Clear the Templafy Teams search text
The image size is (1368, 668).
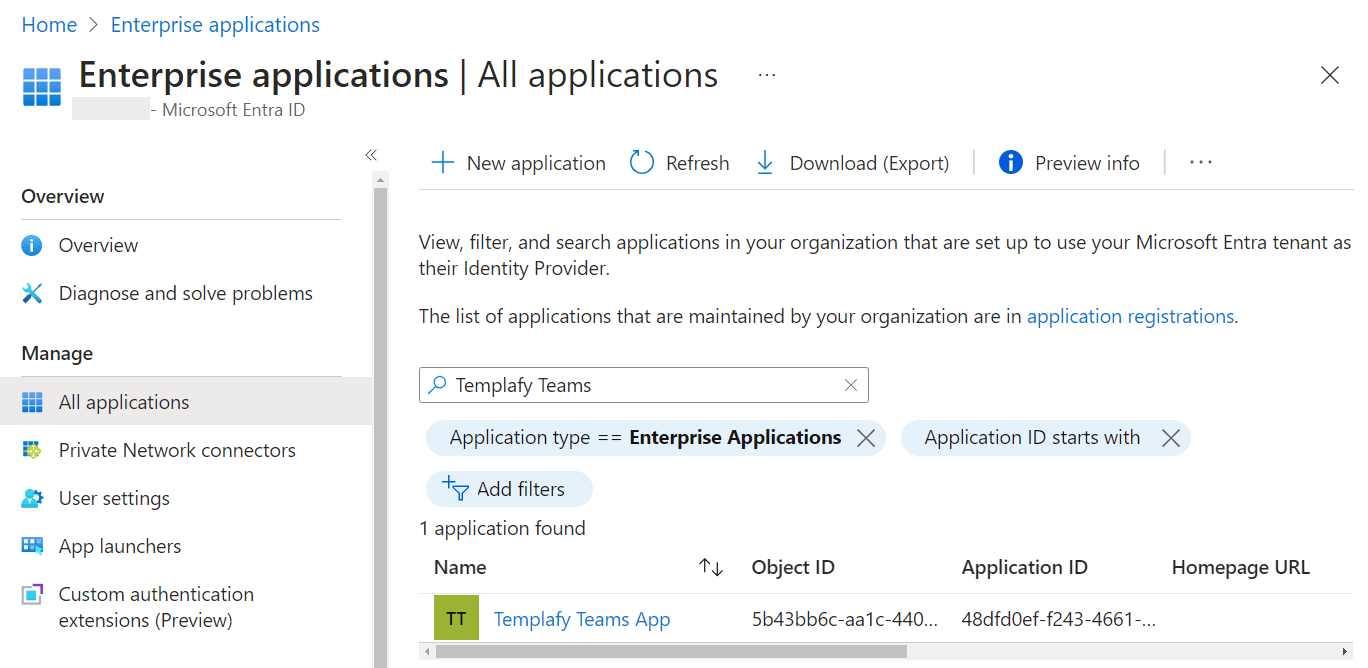point(850,385)
